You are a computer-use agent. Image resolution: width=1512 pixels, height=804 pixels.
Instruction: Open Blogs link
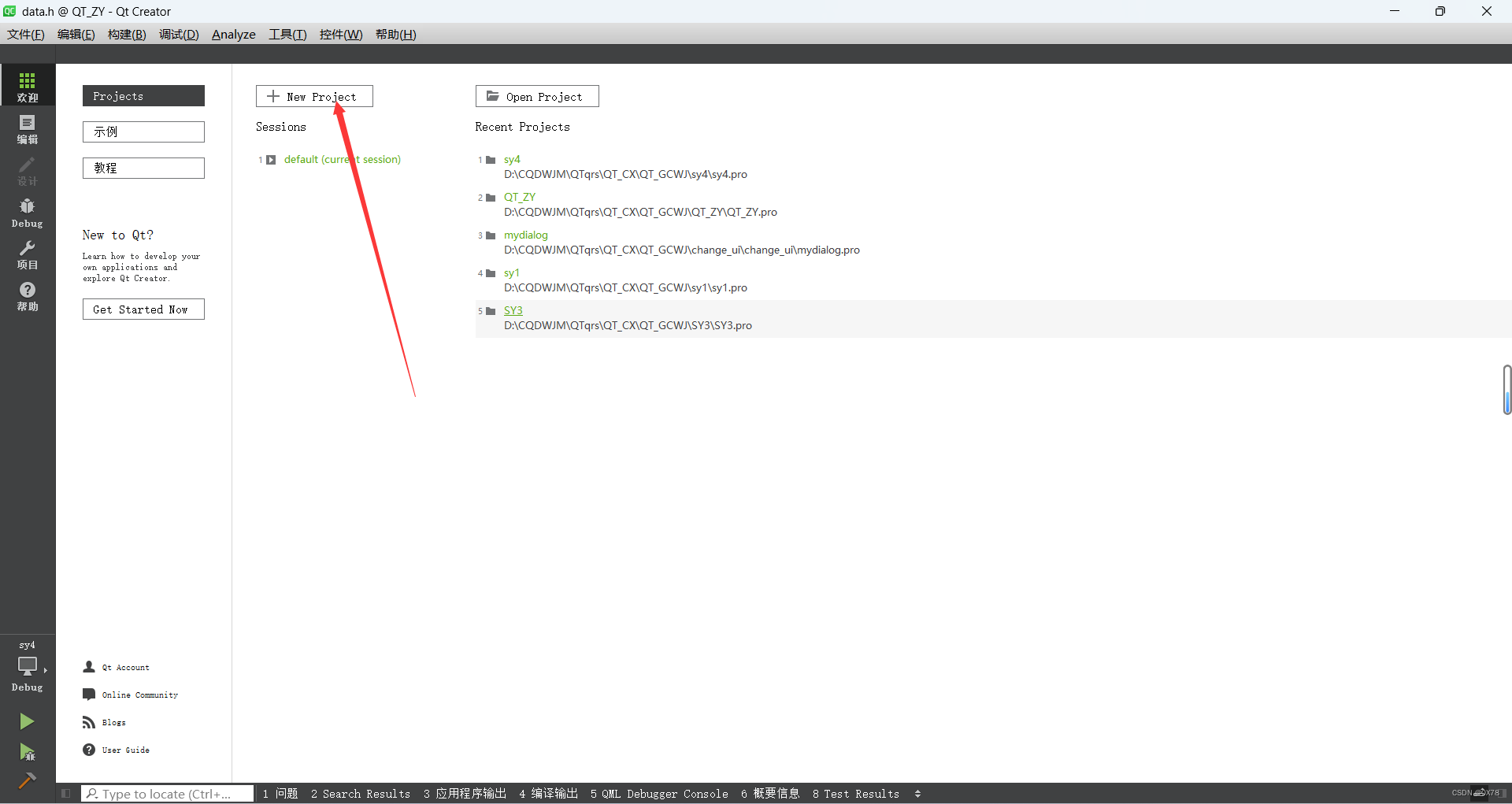pos(114,722)
